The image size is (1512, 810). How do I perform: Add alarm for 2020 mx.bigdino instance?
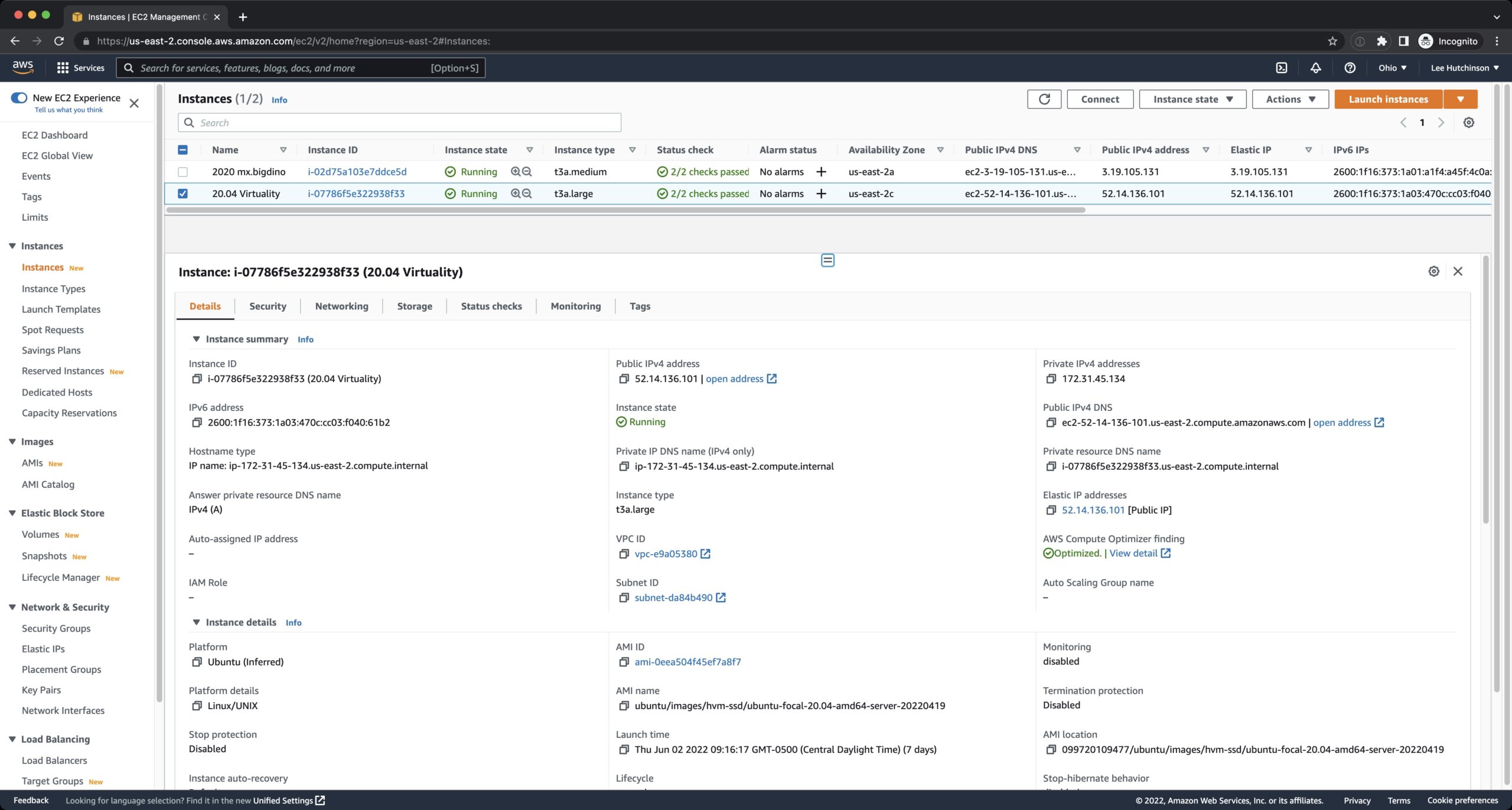821,172
